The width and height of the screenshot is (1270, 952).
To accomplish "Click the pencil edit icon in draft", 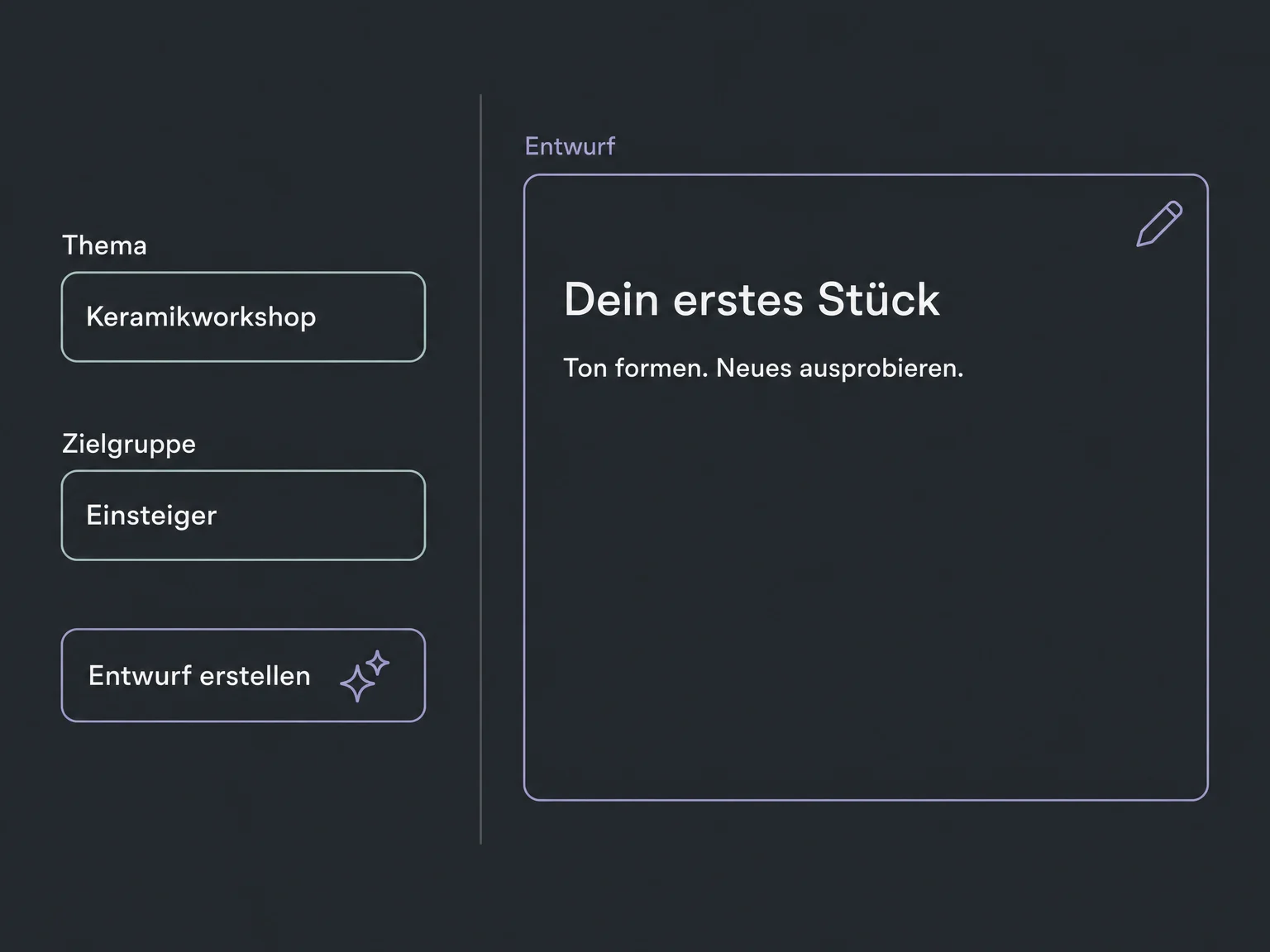I will 1159,223.
